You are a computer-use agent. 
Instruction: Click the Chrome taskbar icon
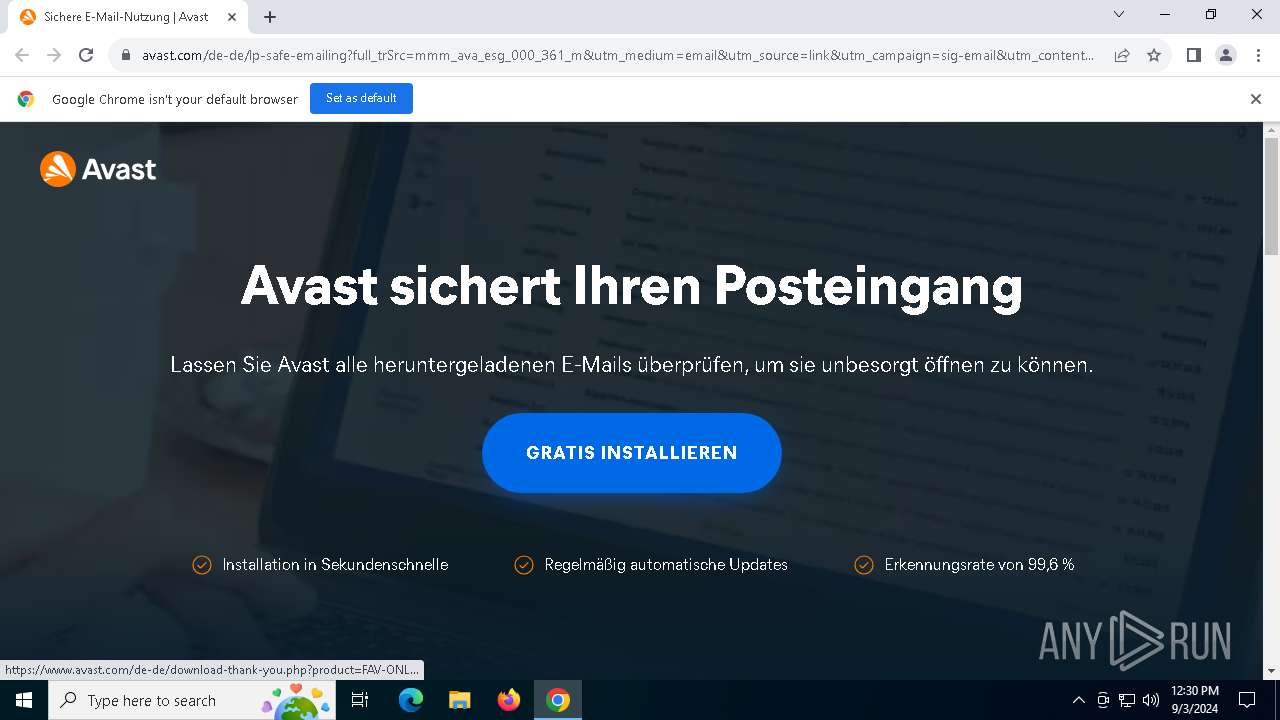click(x=558, y=700)
